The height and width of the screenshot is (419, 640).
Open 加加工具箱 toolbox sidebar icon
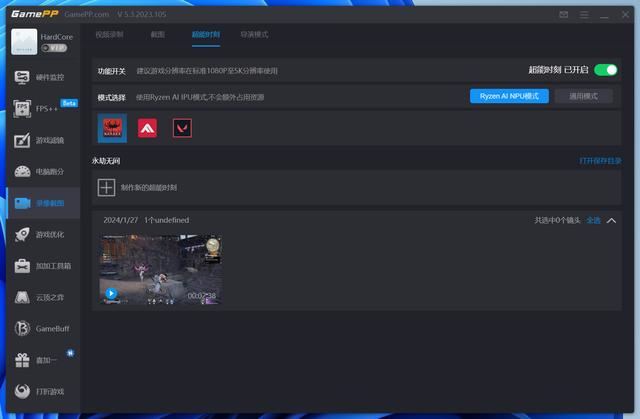pyautogui.click(x=40, y=266)
